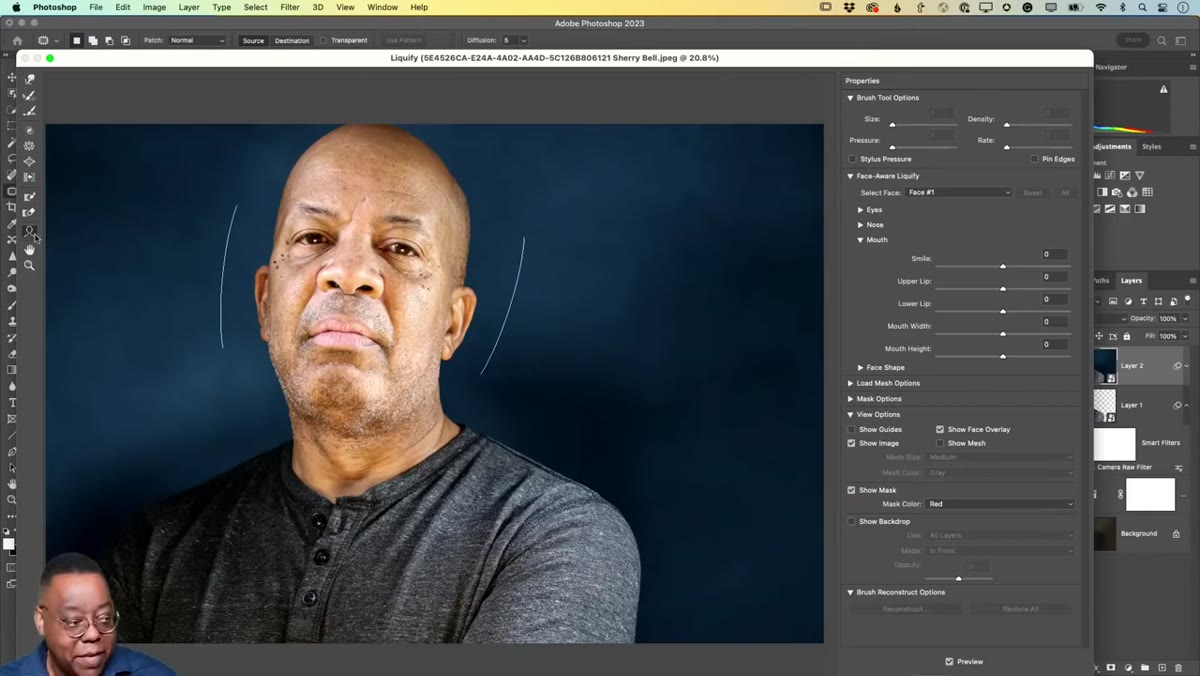Select the Forward Warp tool in Liquify
Screen dimensions: 1200x676
pyautogui.click(x=29, y=79)
